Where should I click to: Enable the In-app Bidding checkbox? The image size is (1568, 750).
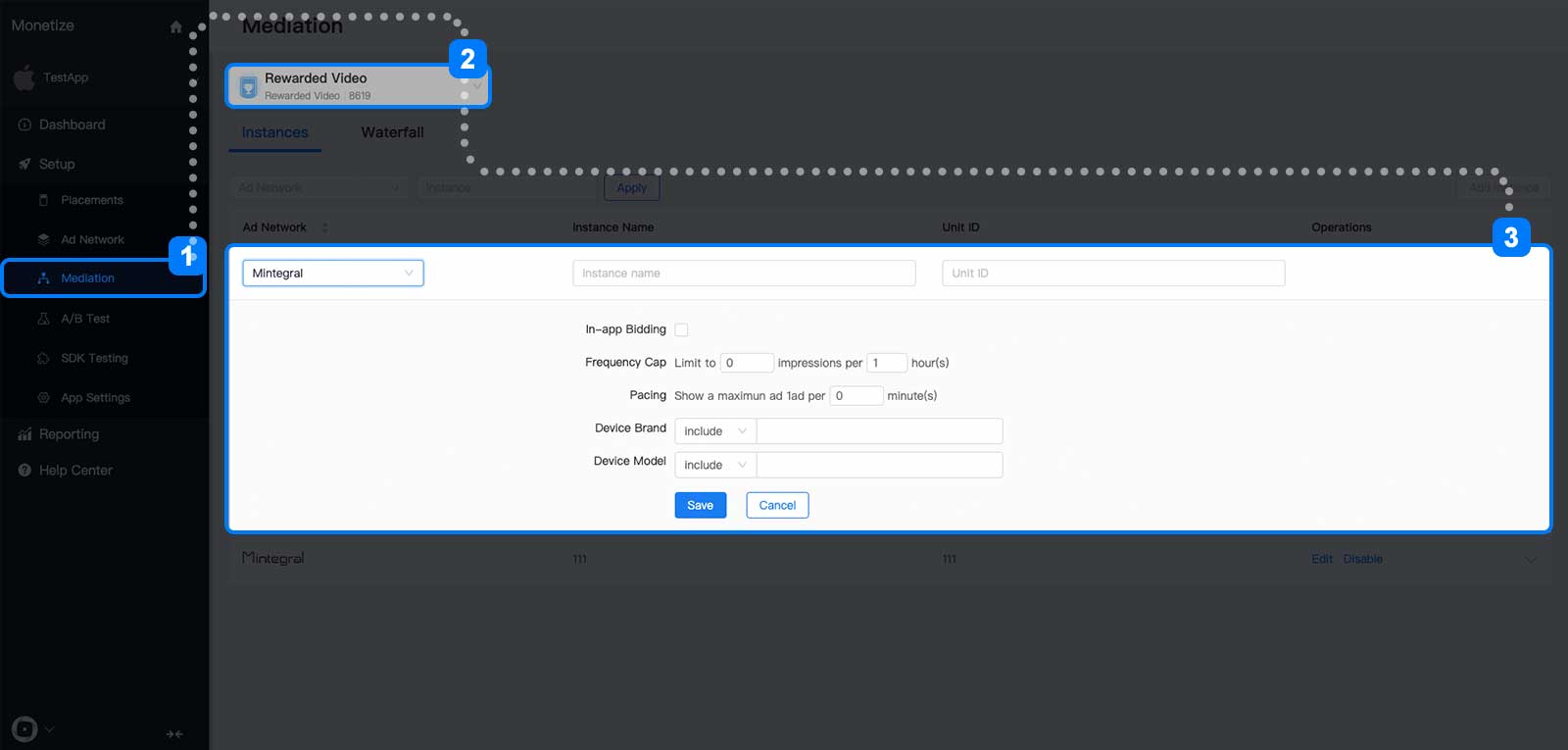(681, 330)
